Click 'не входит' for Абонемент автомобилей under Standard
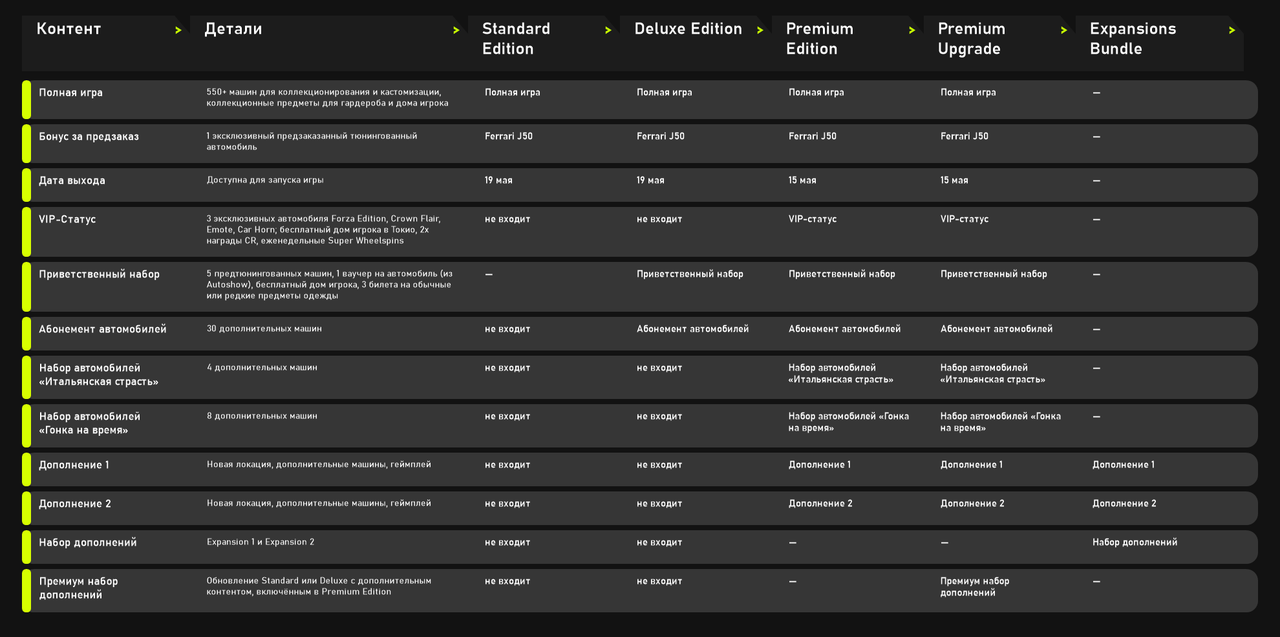The width and height of the screenshot is (1280, 637). (508, 329)
